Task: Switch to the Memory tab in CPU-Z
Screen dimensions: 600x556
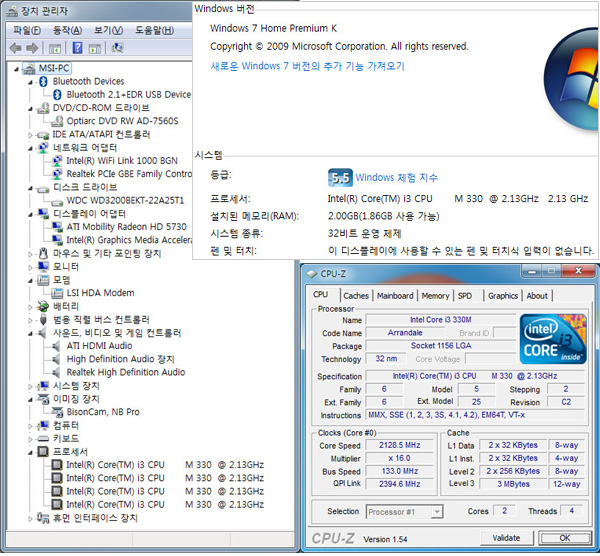Action: pyautogui.click(x=435, y=296)
